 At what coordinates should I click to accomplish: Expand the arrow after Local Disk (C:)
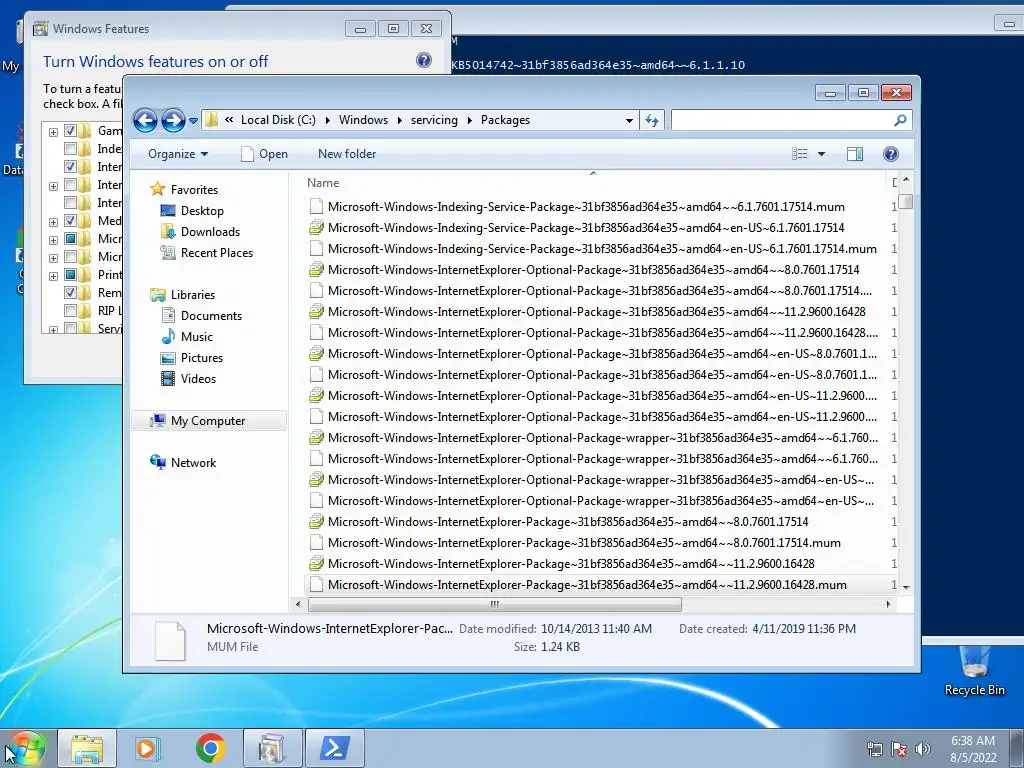(x=327, y=121)
